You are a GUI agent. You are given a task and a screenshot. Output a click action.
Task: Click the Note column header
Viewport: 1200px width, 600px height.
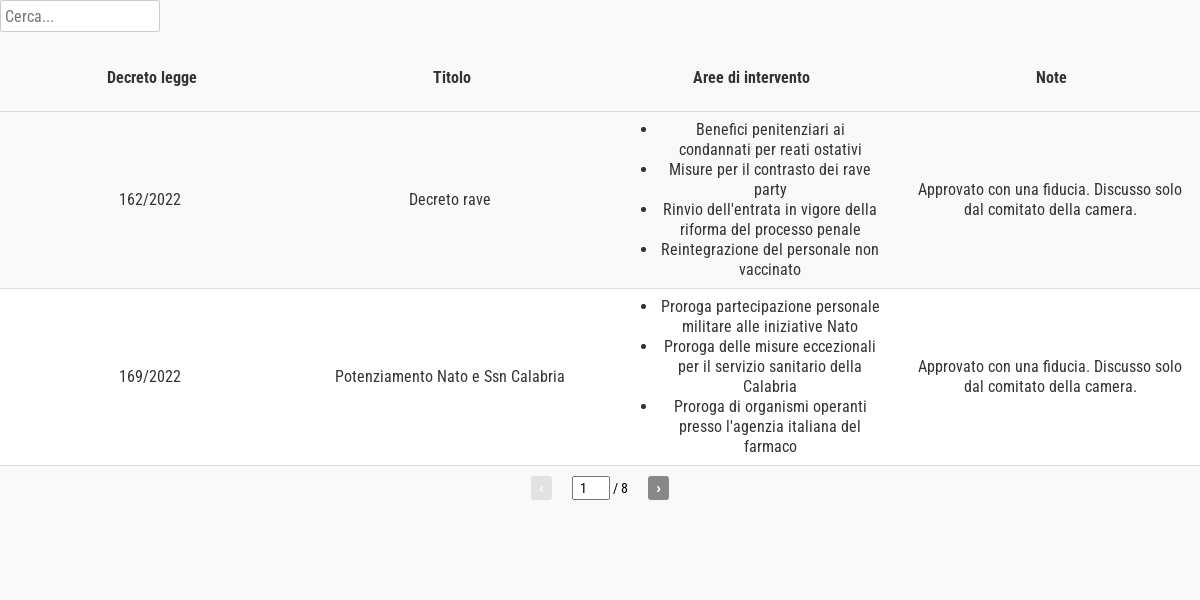1051,78
